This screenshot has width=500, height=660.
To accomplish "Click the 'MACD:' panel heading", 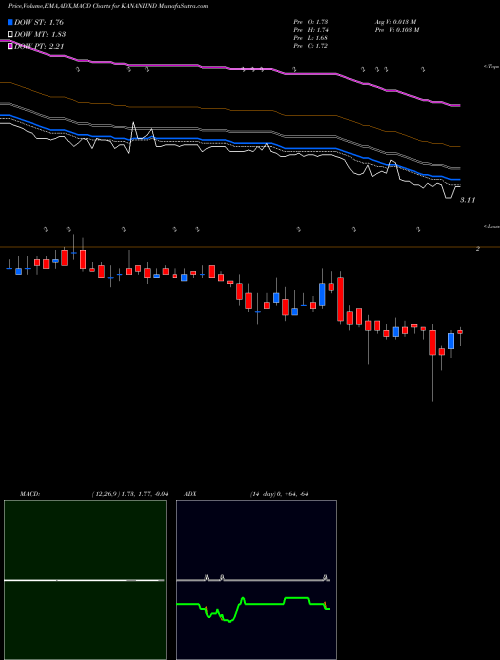I will [x=30, y=494].
